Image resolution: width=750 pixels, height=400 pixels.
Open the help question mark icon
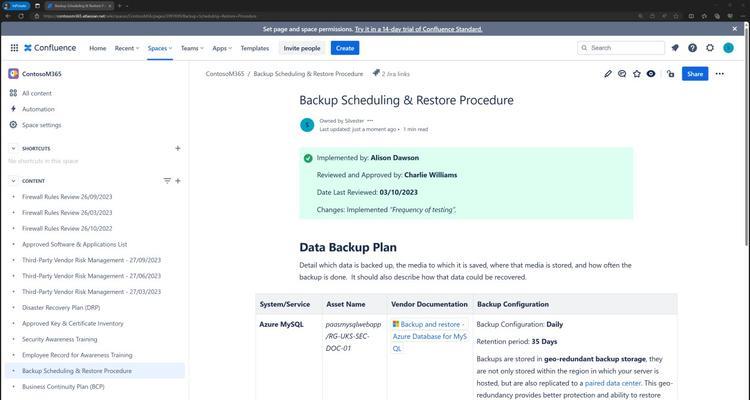pyautogui.click(x=692, y=48)
